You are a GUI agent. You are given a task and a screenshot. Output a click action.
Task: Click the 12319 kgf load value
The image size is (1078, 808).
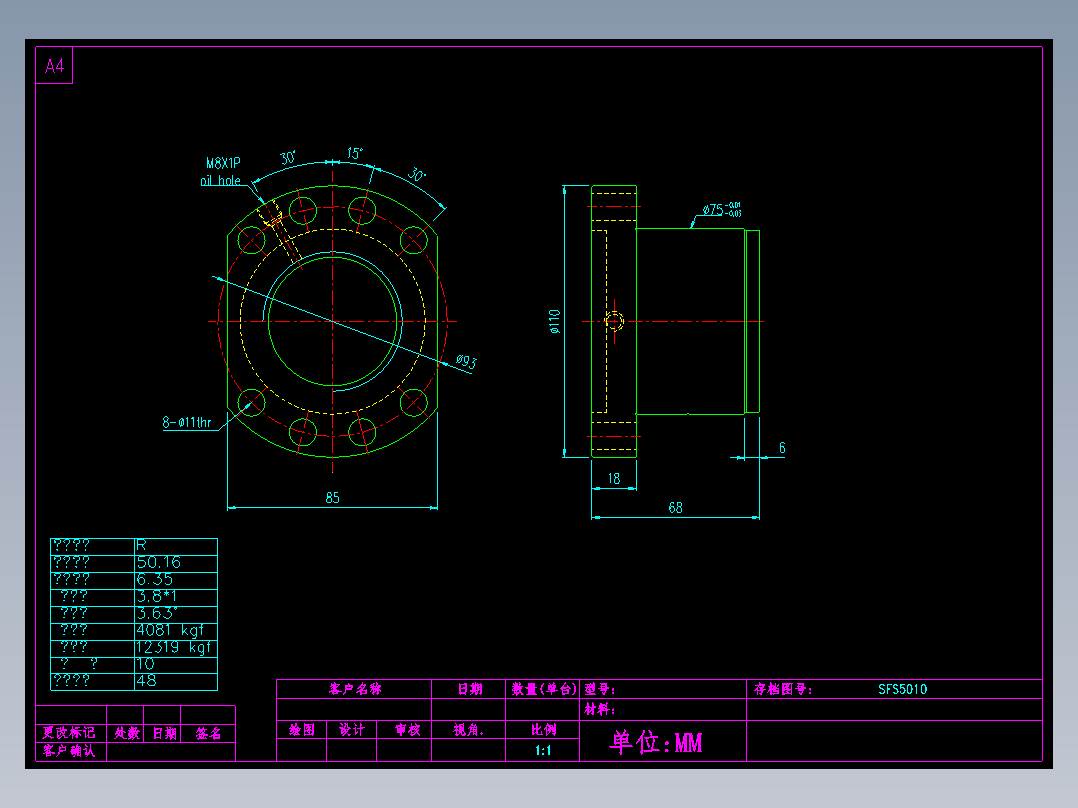[x=174, y=647]
